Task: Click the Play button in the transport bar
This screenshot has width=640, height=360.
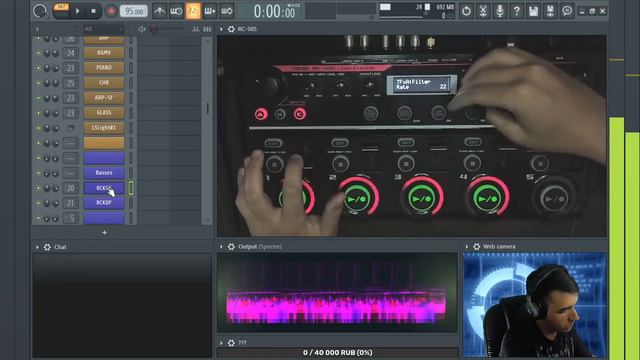Action: tap(77, 11)
